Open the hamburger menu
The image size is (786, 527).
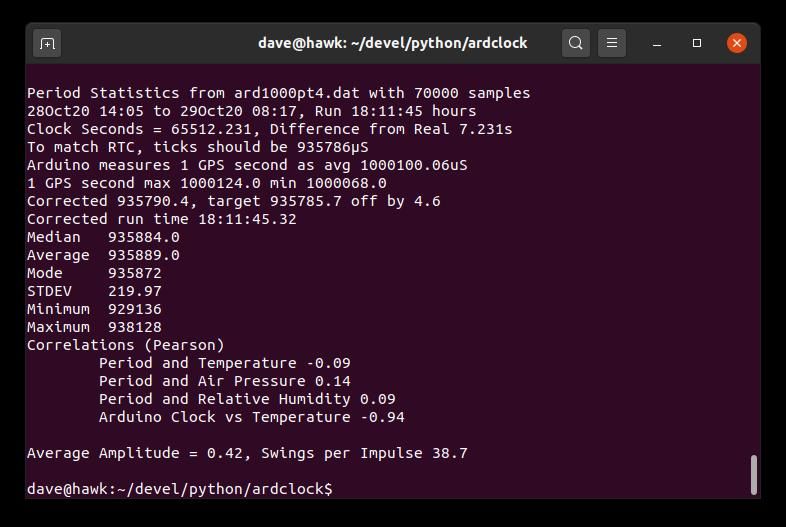point(612,43)
